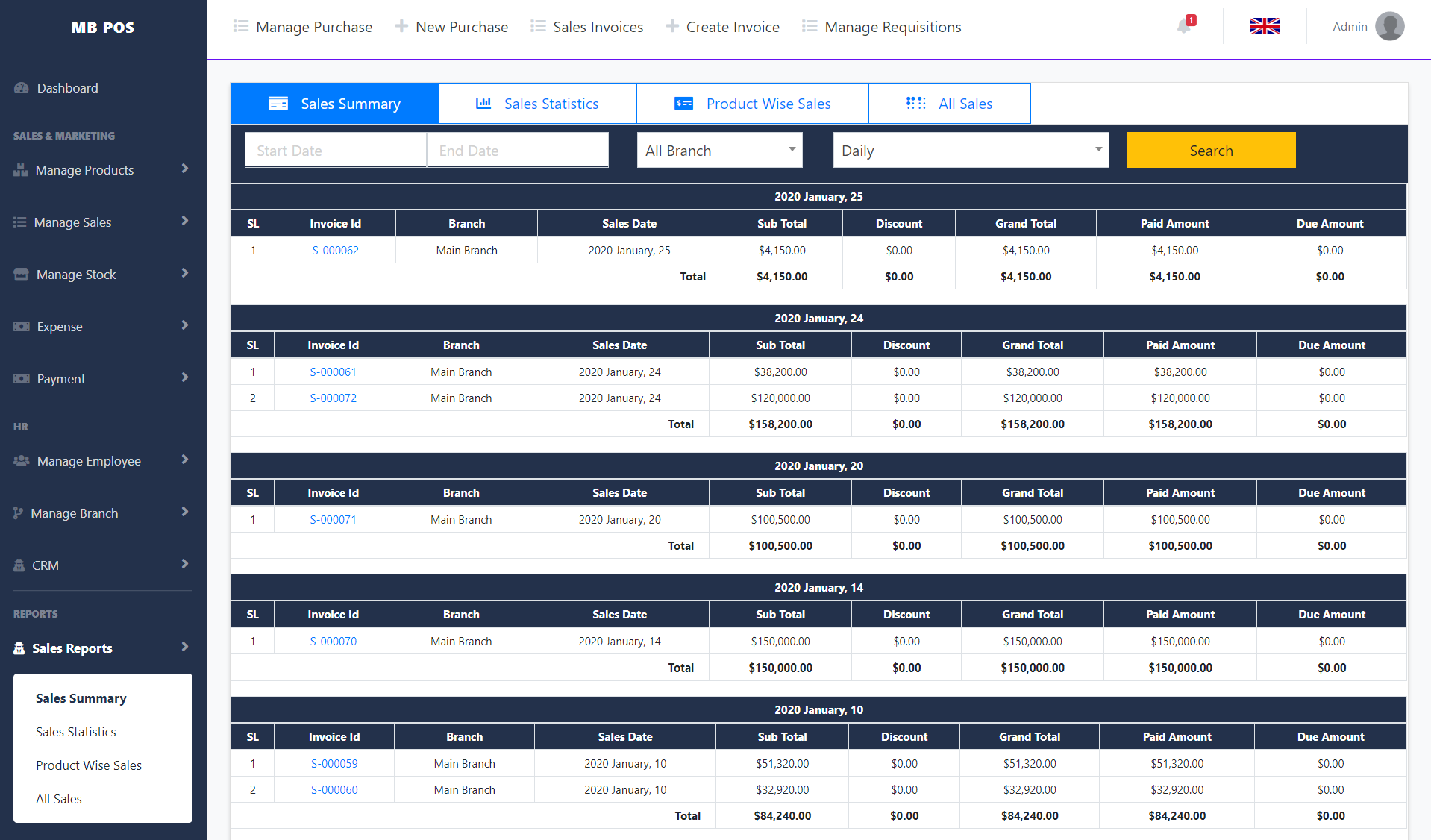Click the $120,000.00 Sub Total cell
Image resolution: width=1431 pixels, height=840 pixels.
pyautogui.click(x=780, y=398)
